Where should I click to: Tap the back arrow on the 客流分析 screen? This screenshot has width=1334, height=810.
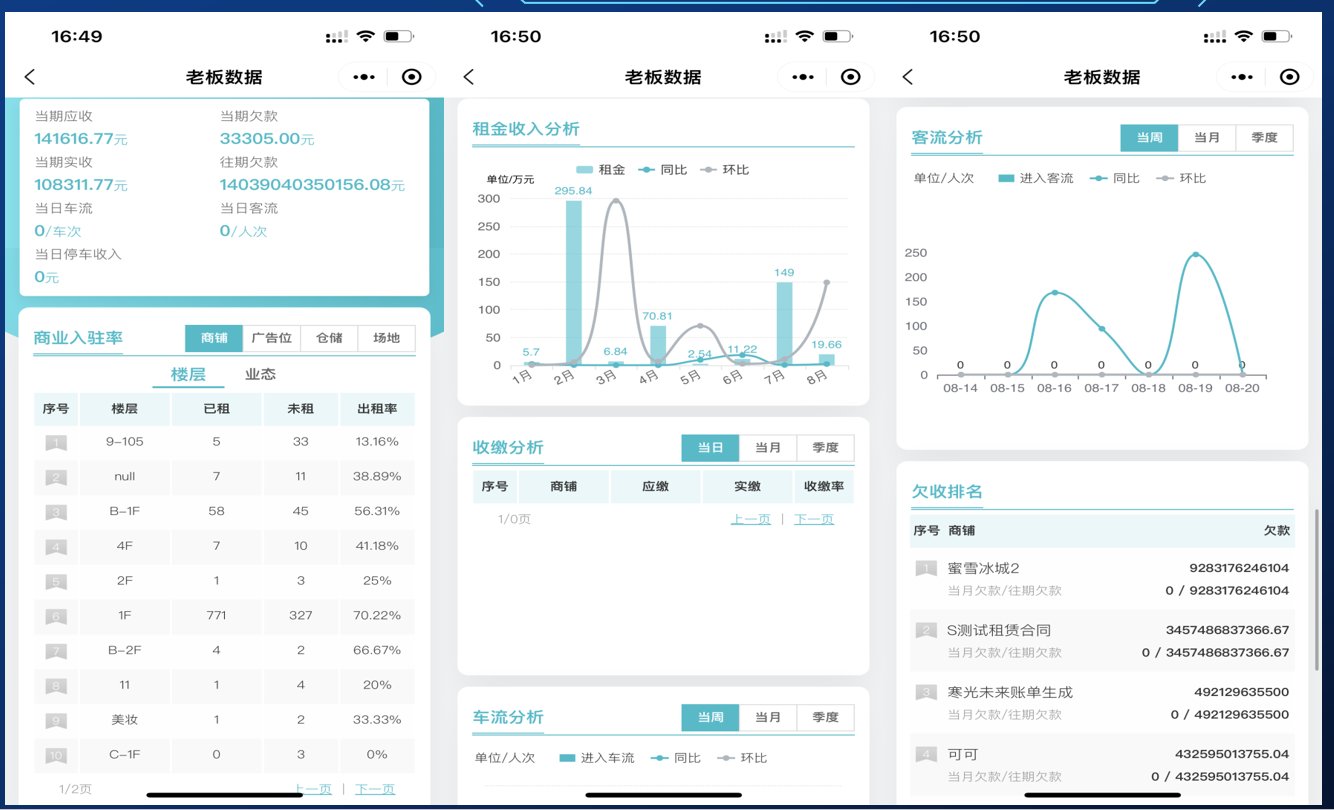(908, 77)
